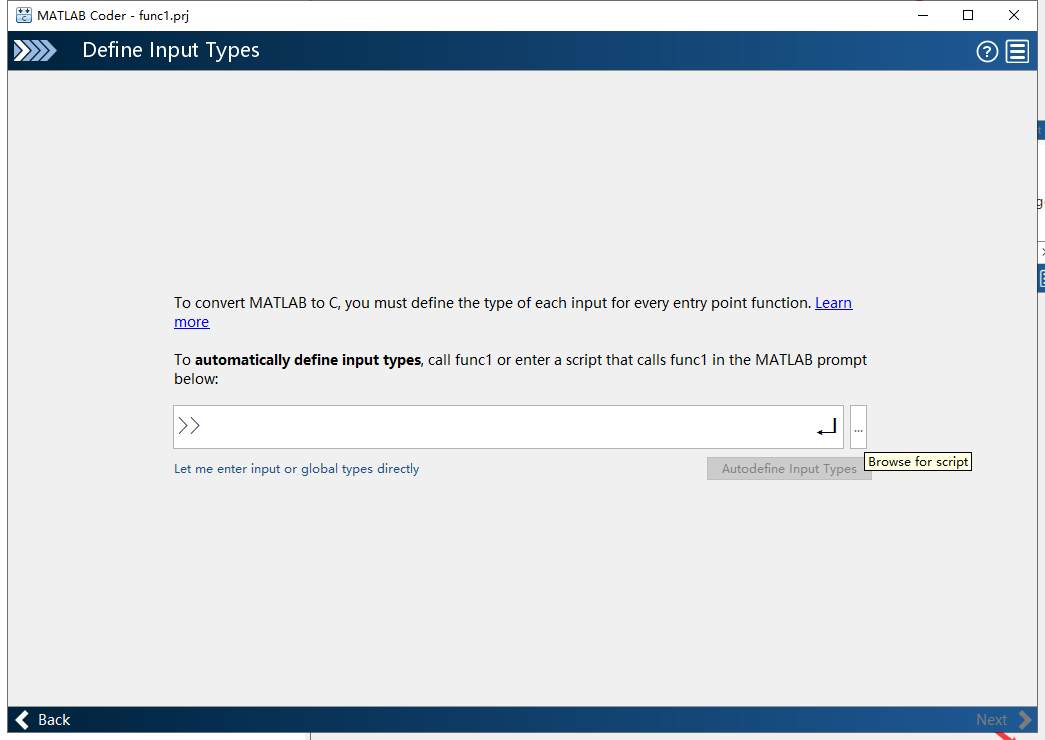Close the MATLAB Coder window

point(1014,15)
